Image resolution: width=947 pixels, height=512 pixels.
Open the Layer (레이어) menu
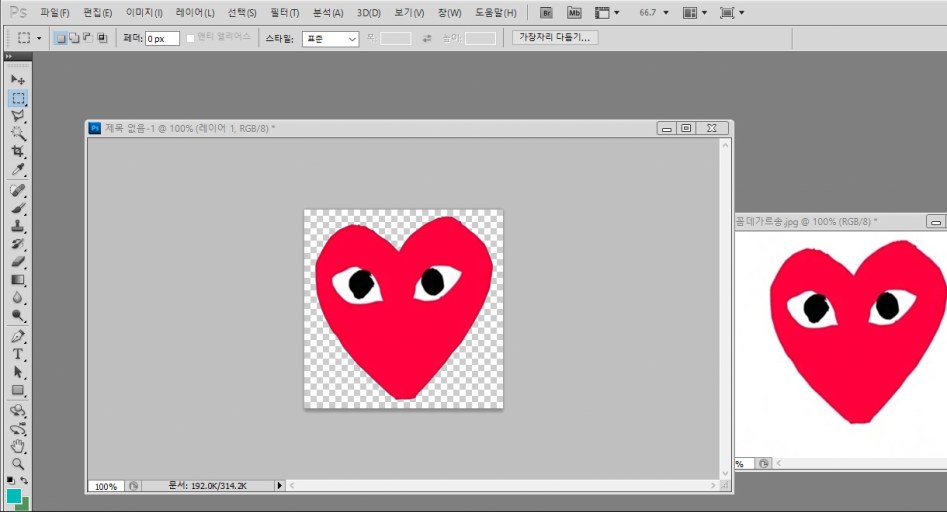click(194, 13)
